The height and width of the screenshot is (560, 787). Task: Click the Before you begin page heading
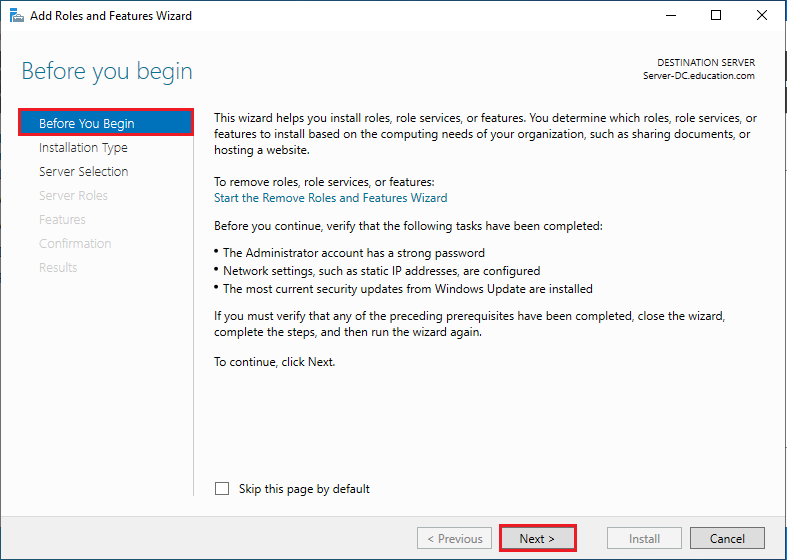(x=107, y=72)
